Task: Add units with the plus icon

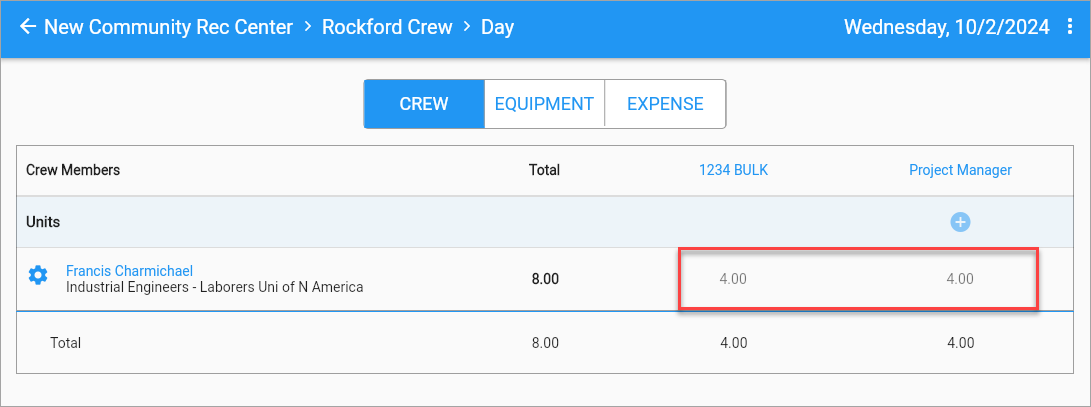Action: pyautogui.click(x=960, y=222)
